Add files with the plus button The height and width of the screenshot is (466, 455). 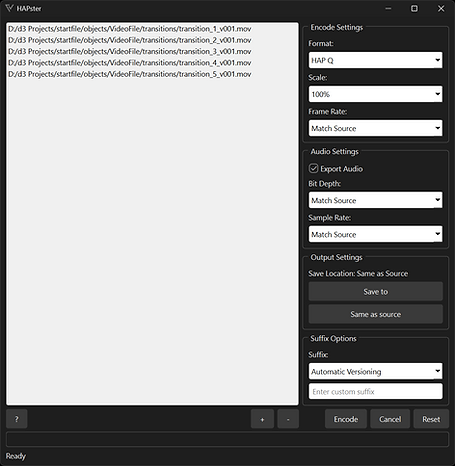pyautogui.click(x=262, y=419)
